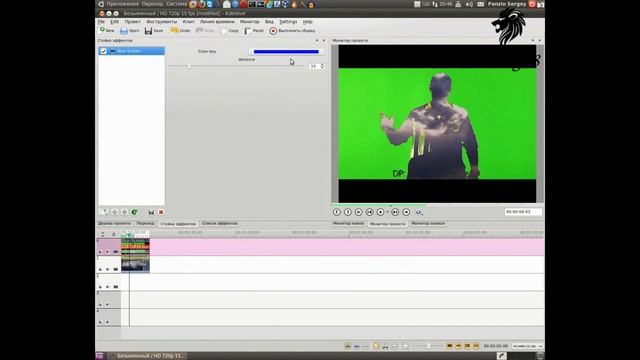
Task: Click the Blue Screen clip on pink track
Action: (135, 247)
